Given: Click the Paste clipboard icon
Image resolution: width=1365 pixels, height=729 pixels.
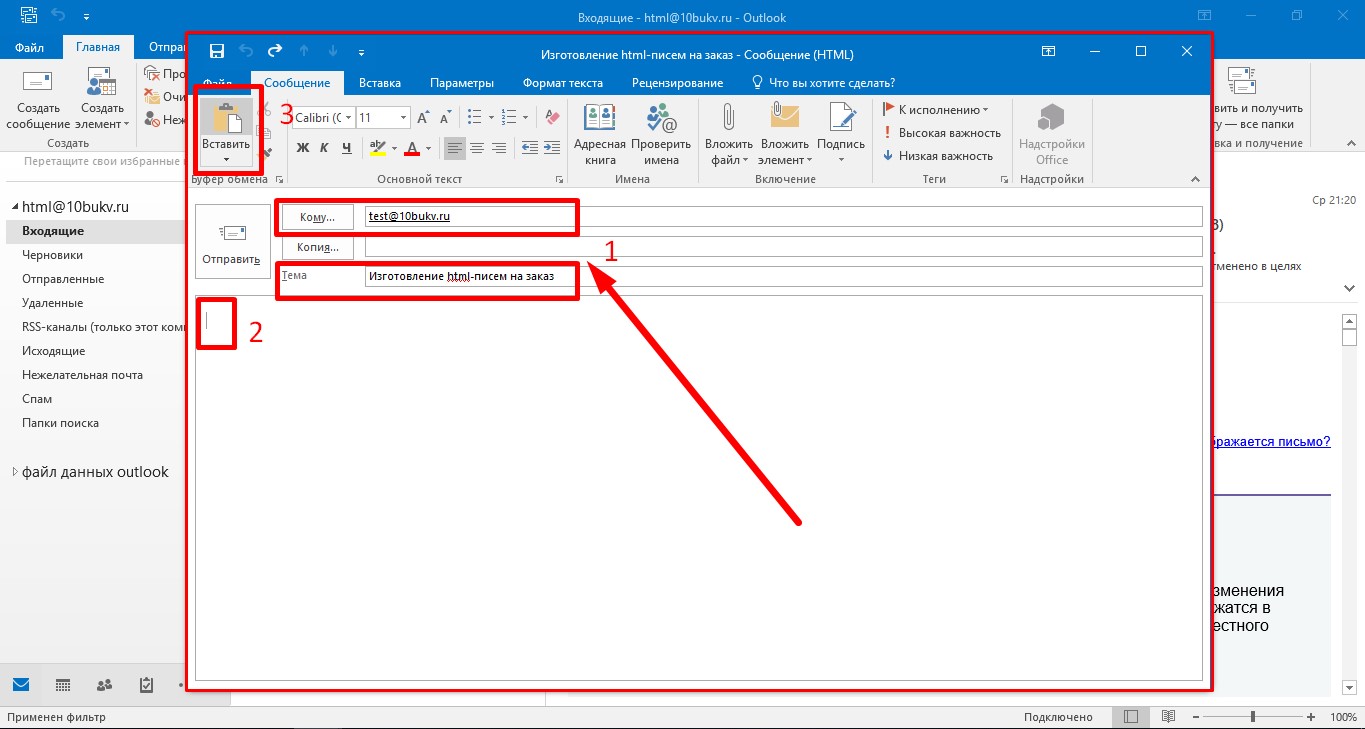Looking at the screenshot, I should point(227,117).
